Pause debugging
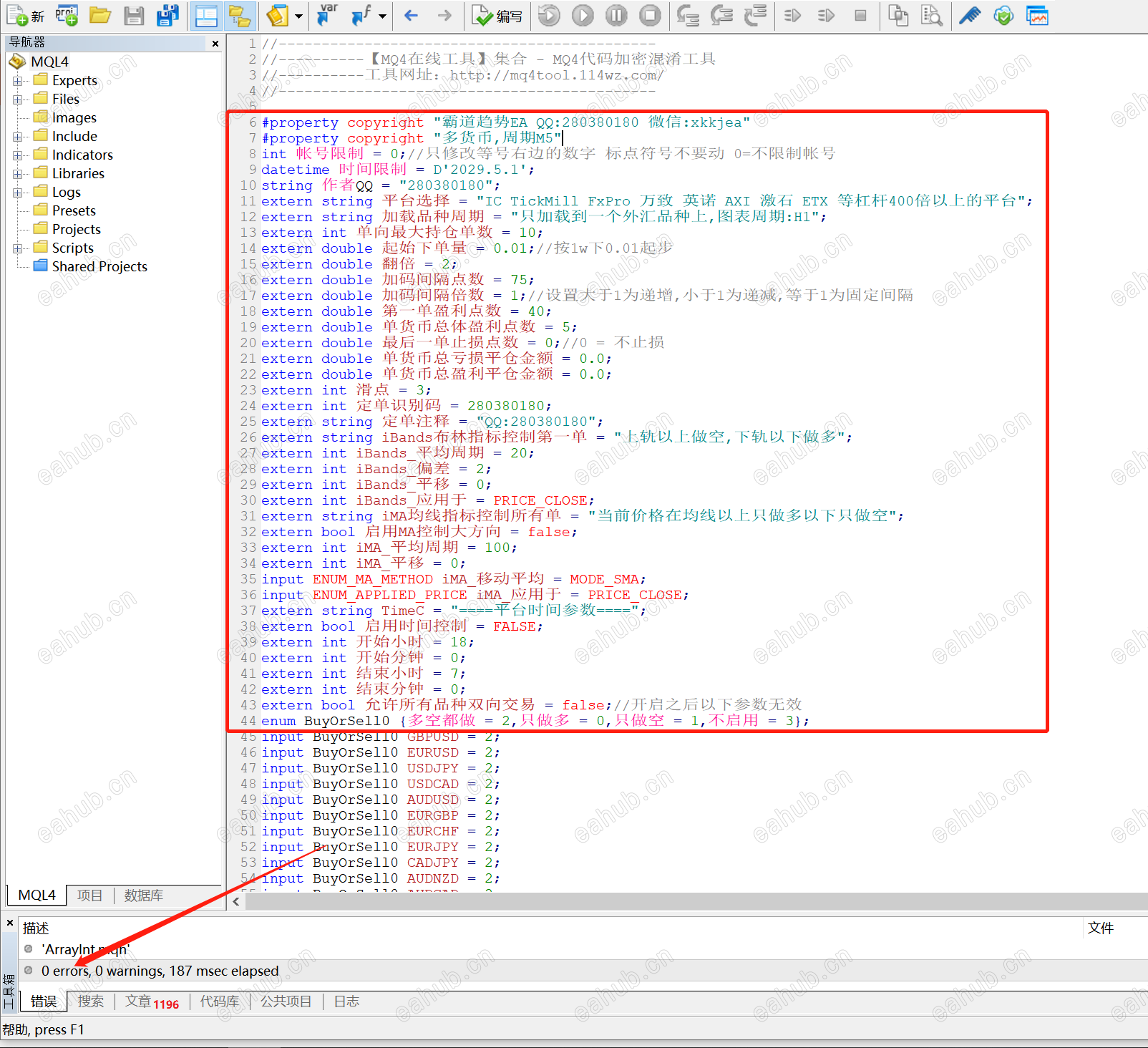1148x1048 pixels. [616, 16]
